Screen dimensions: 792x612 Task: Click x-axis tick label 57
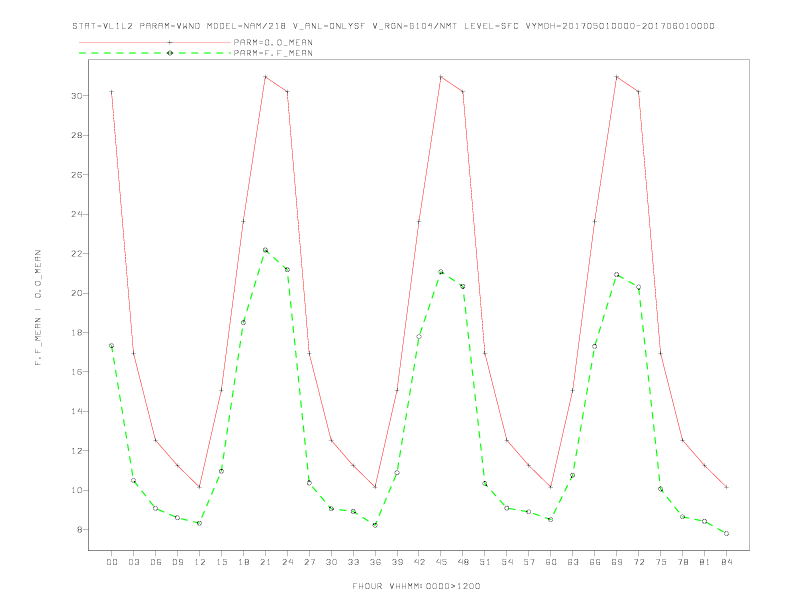[x=529, y=562]
